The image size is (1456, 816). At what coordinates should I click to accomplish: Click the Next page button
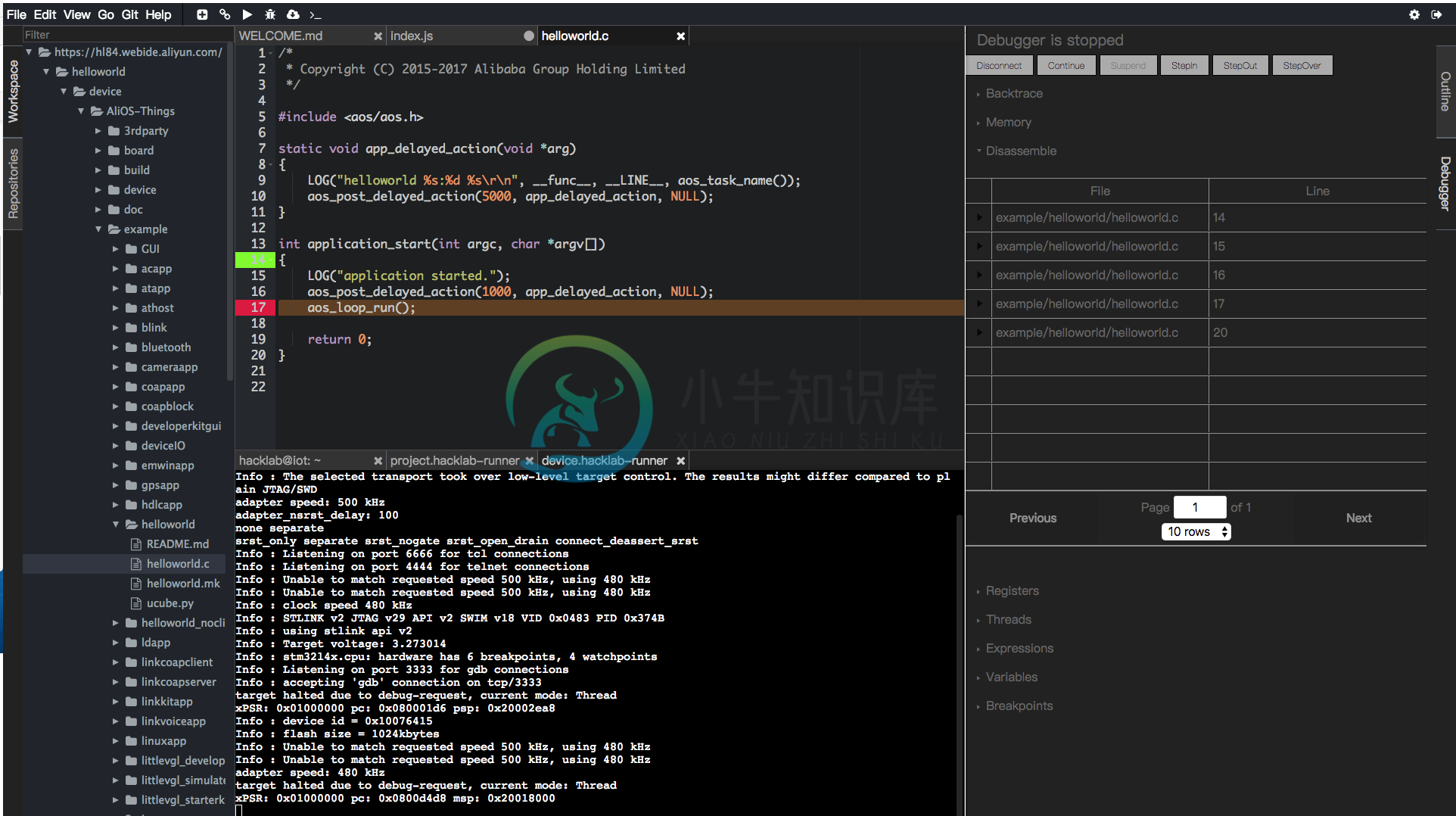1358,519
